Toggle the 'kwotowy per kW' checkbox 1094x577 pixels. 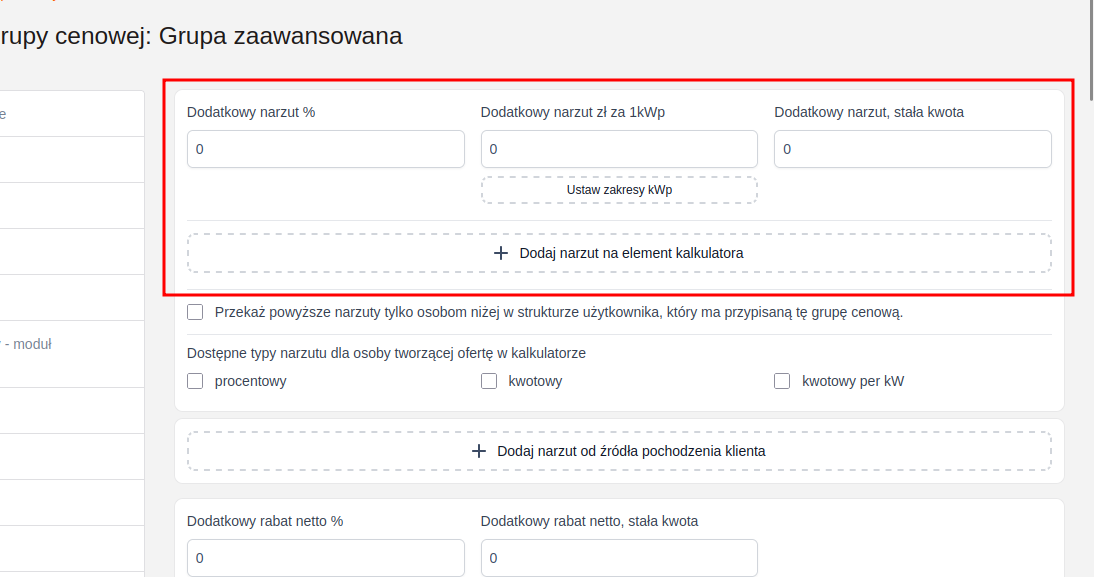click(x=782, y=381)
